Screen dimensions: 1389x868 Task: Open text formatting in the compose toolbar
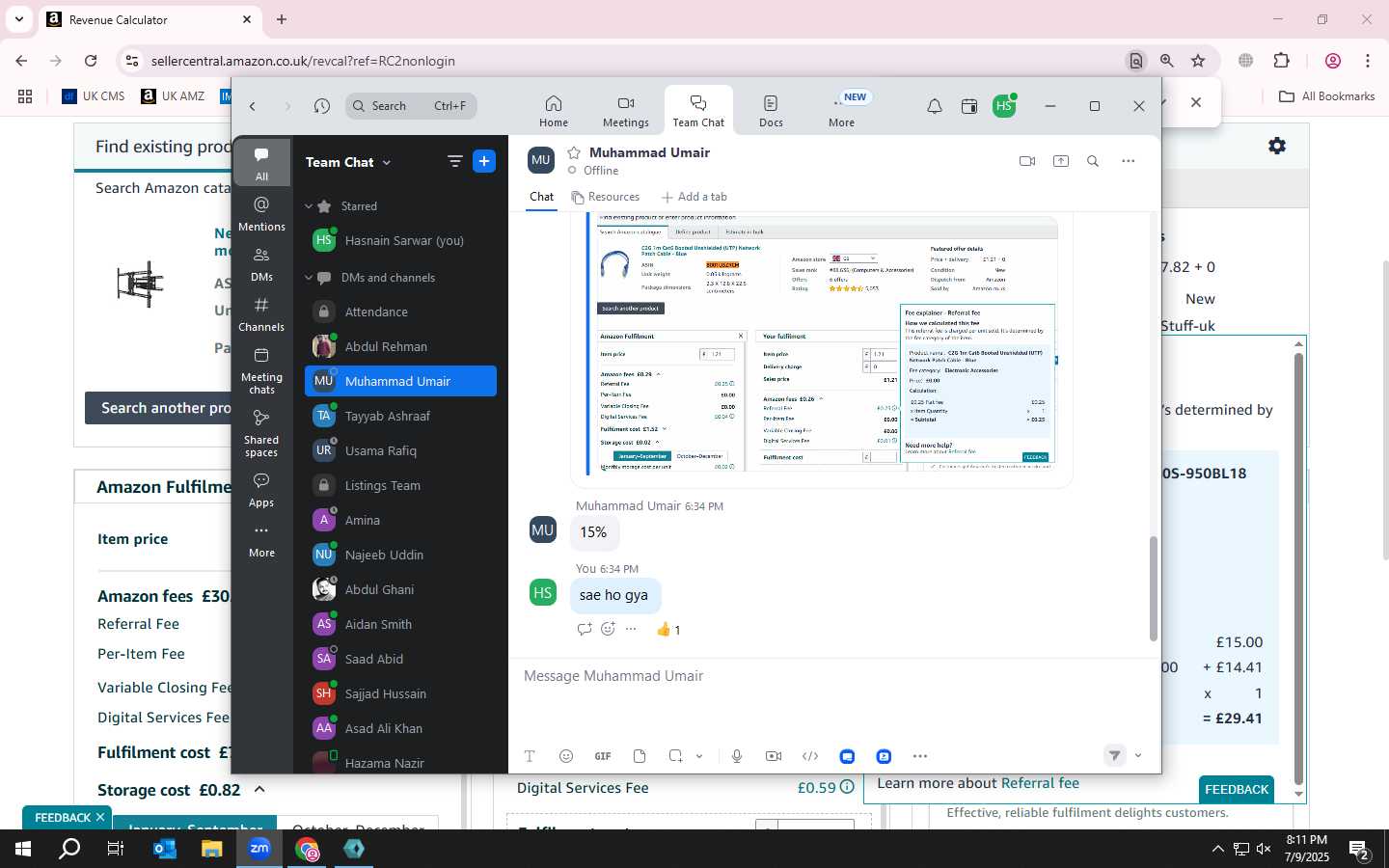(530, 756)
